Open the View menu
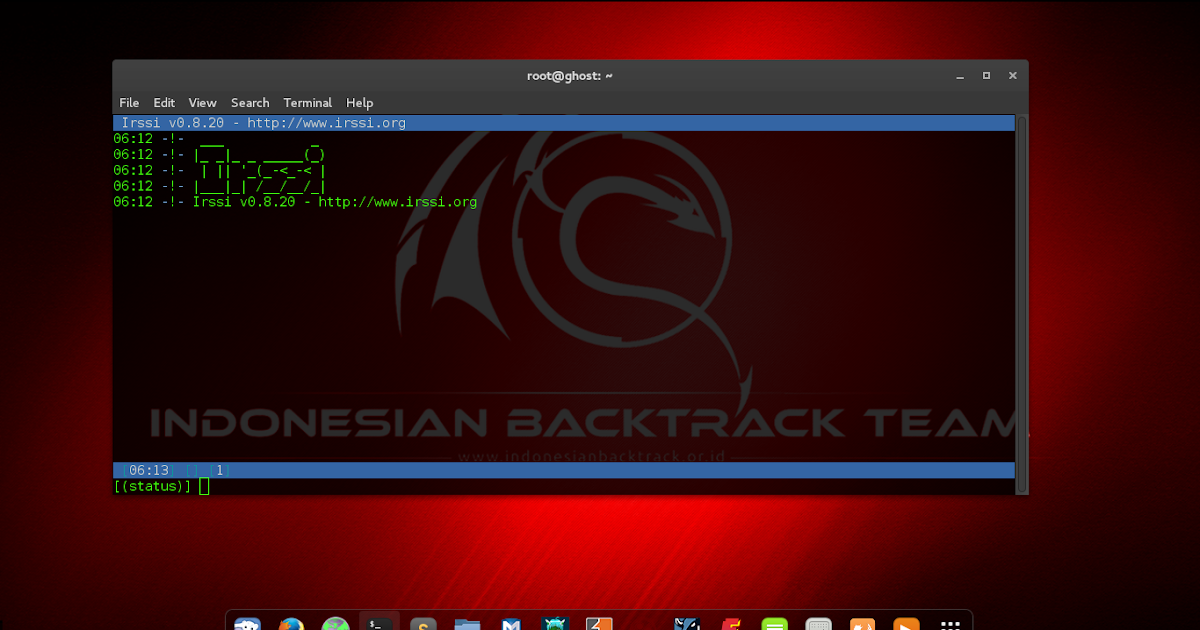Viewport: 1200px width, 630px height. pos(202,103)
